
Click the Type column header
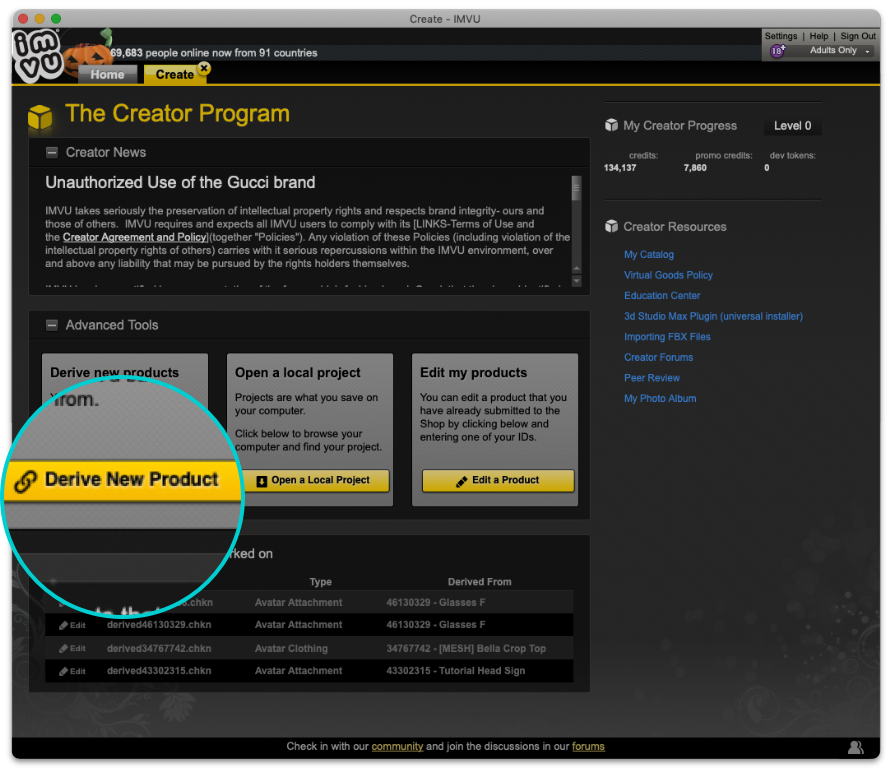coord(320,582)
